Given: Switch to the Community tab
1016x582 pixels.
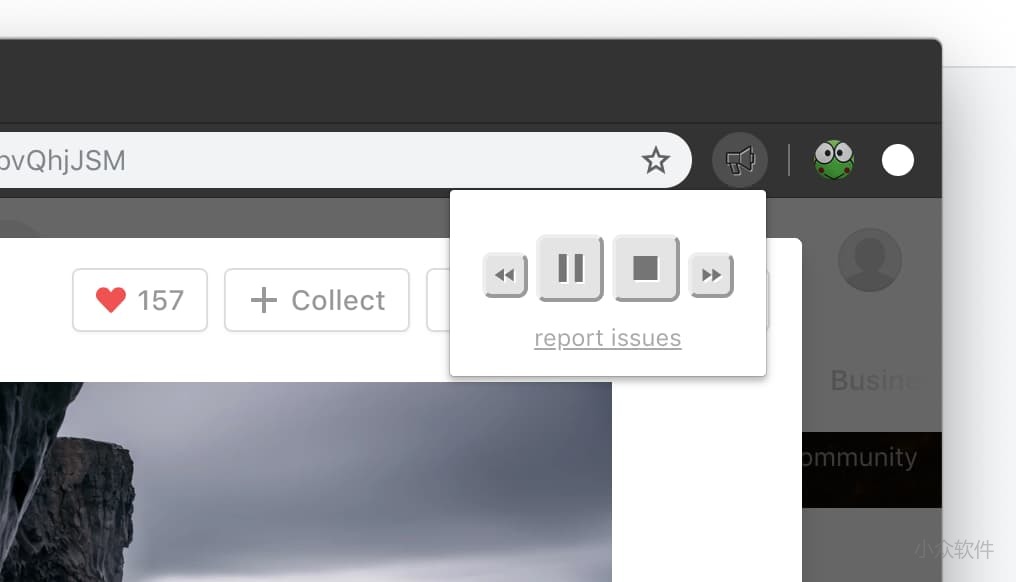Looking at the screenshot, I should click(859, 458).
